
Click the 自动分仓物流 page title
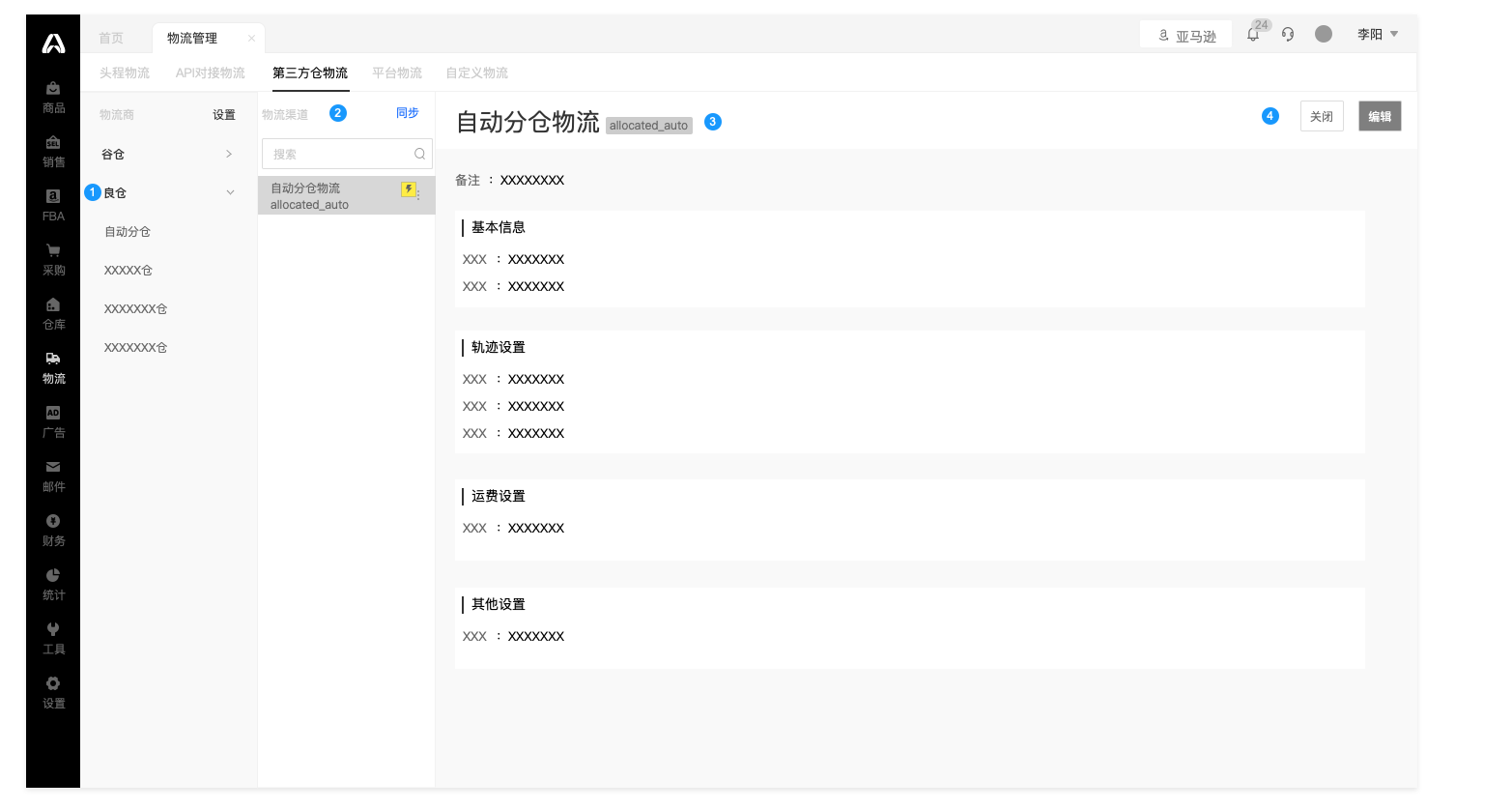click(x=528, y=122)
